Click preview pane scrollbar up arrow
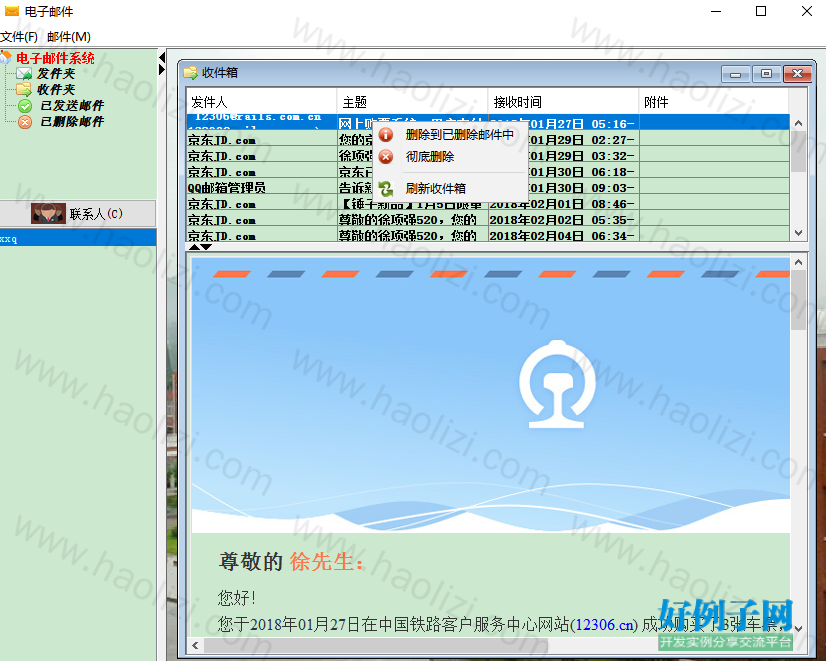This screenshot has width=826, height=661. pos(798,262)
